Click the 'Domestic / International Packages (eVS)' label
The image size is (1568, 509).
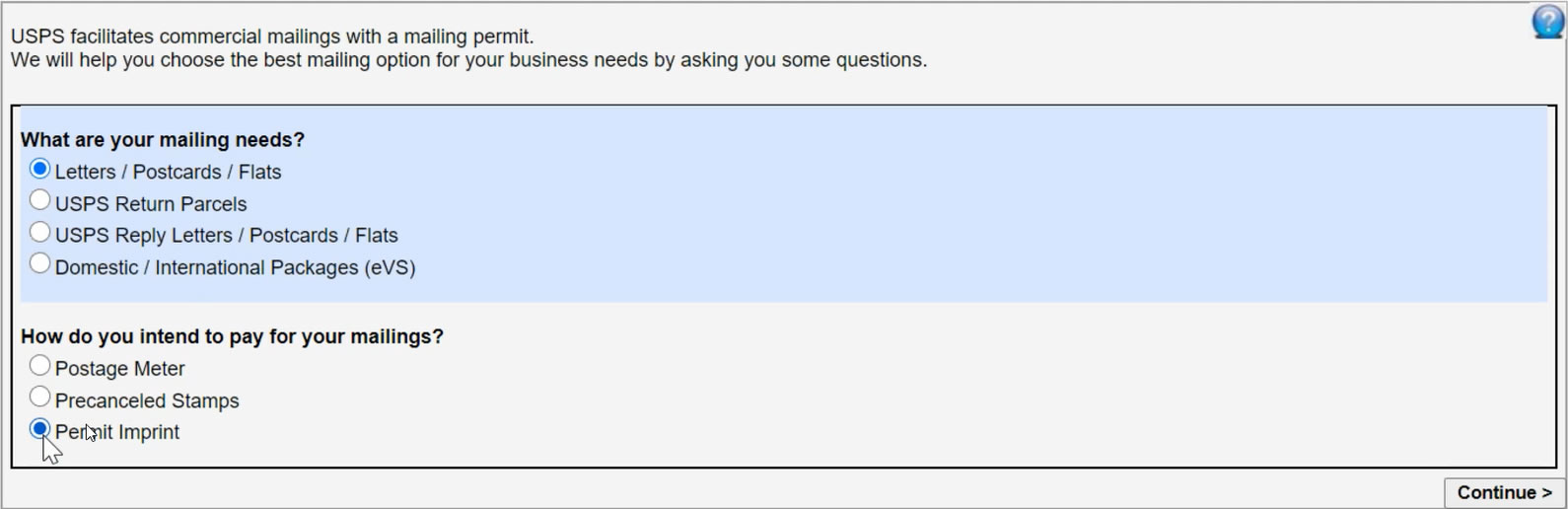[x=236, y=267]
